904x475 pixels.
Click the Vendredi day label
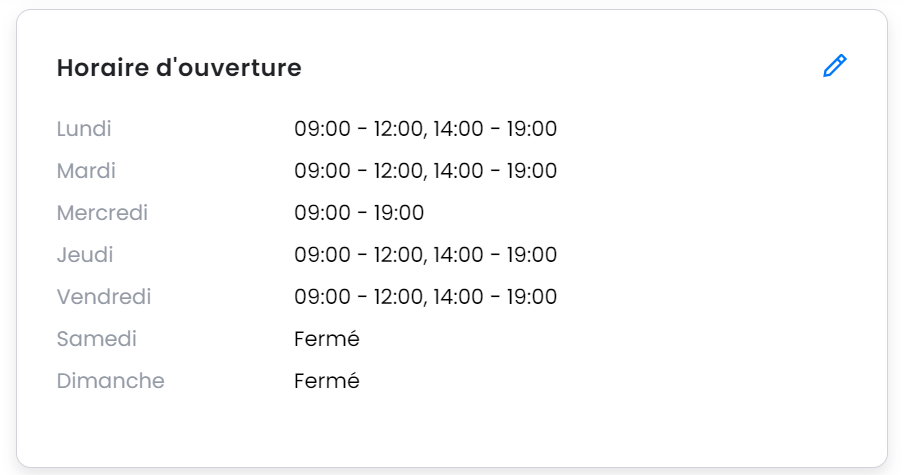104,297
